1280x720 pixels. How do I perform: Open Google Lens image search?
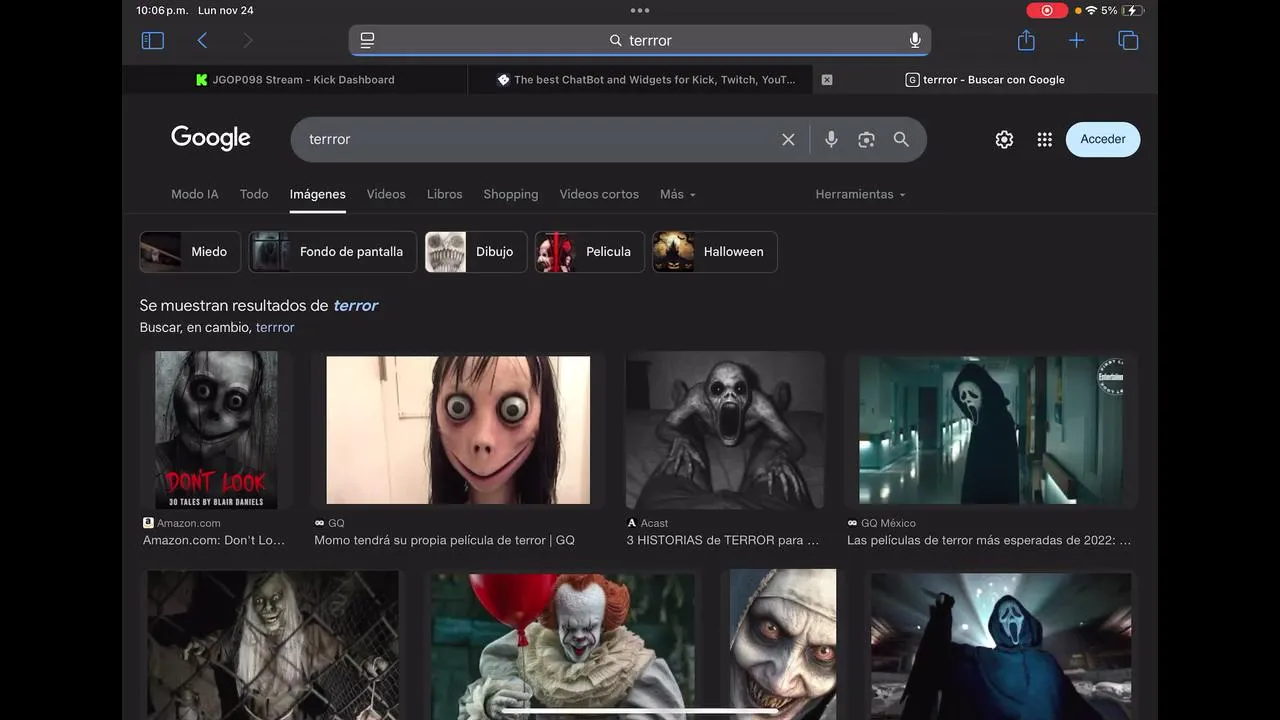point(866,140)
